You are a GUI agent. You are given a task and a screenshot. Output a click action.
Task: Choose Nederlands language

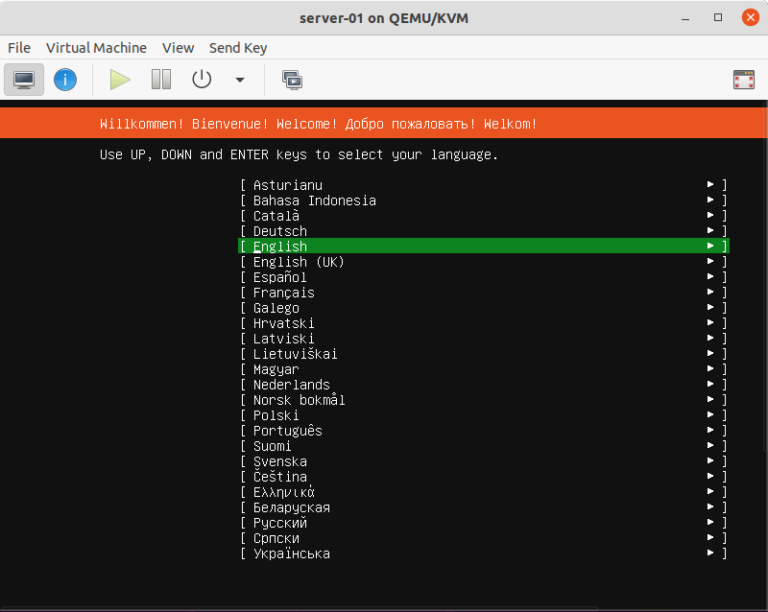pyautogui.click(x=483, y=385)
